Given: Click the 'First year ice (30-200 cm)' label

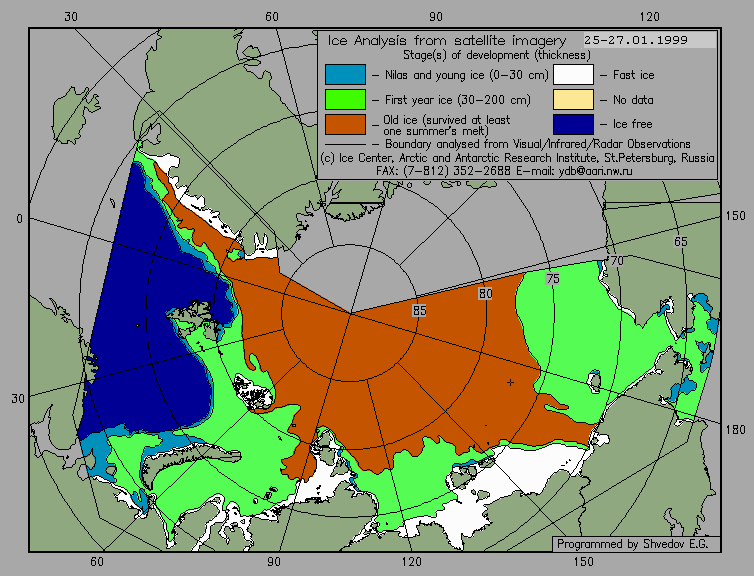Looking at the screenshot, I should (458, 100).
